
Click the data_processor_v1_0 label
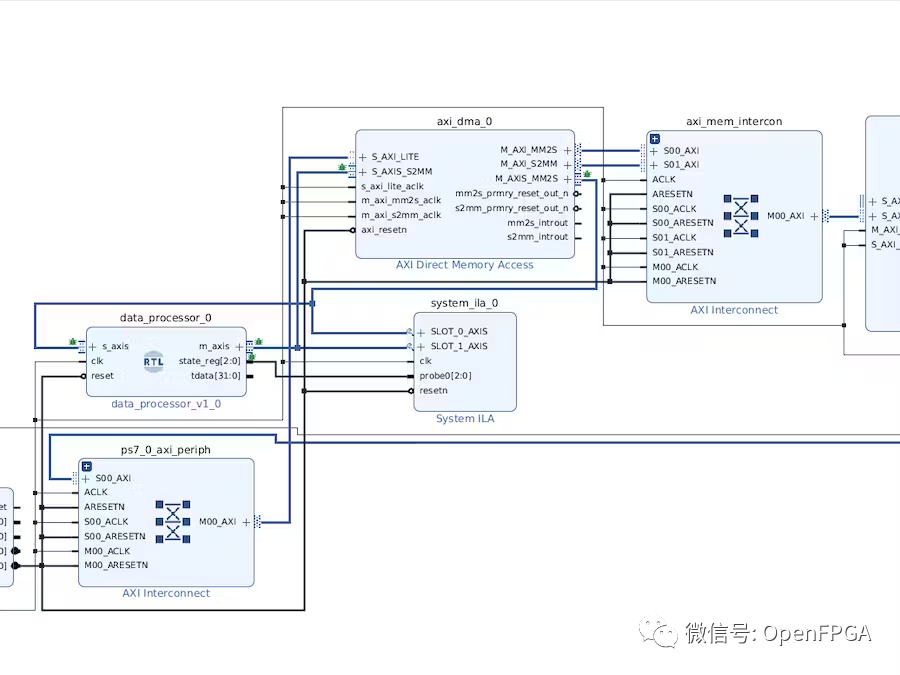[166, 403]
